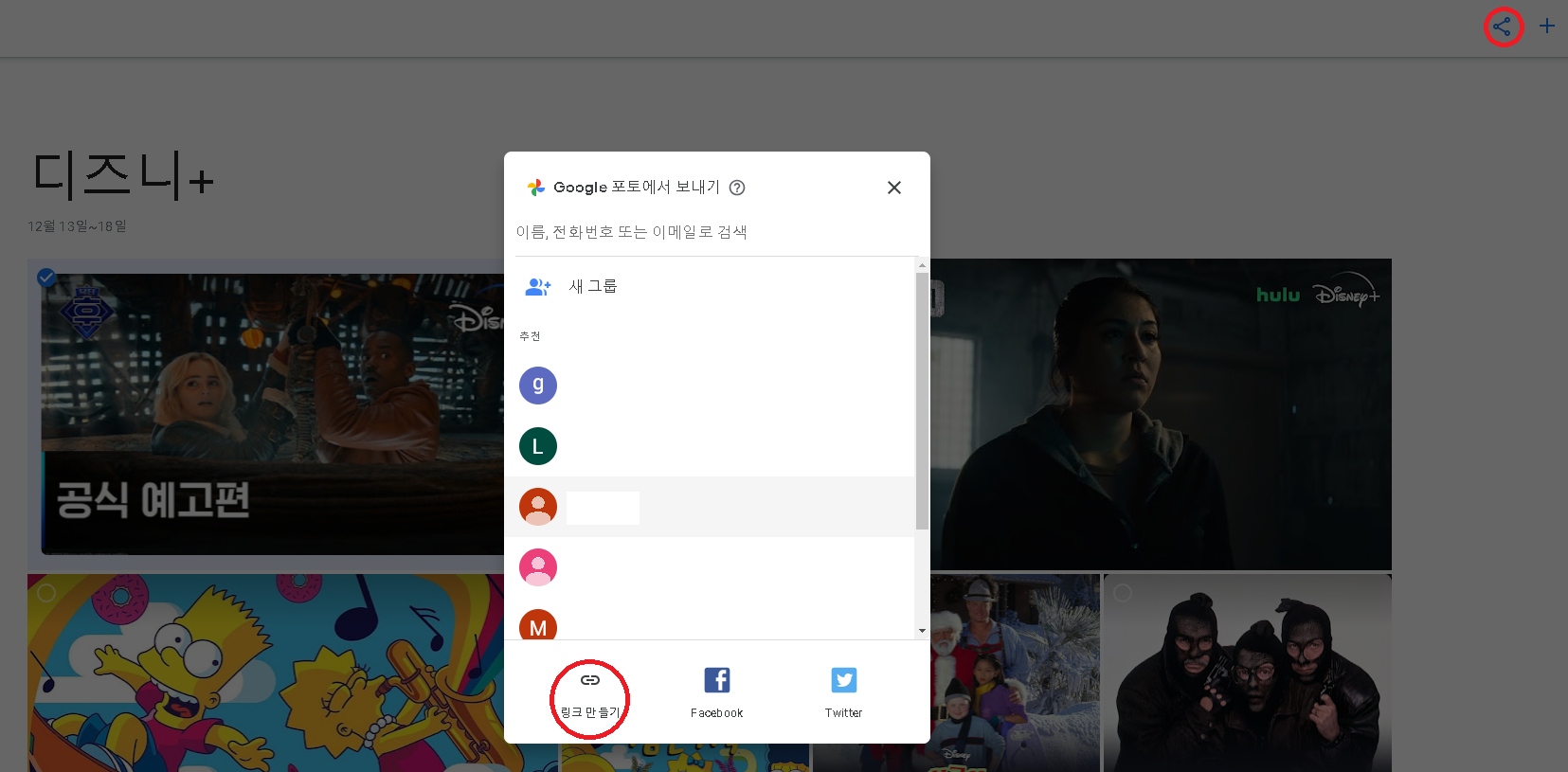The image size is (1568, 772).
Task: Select the Simpsons photo checkbox circle
Action: (x=46, y=592)
